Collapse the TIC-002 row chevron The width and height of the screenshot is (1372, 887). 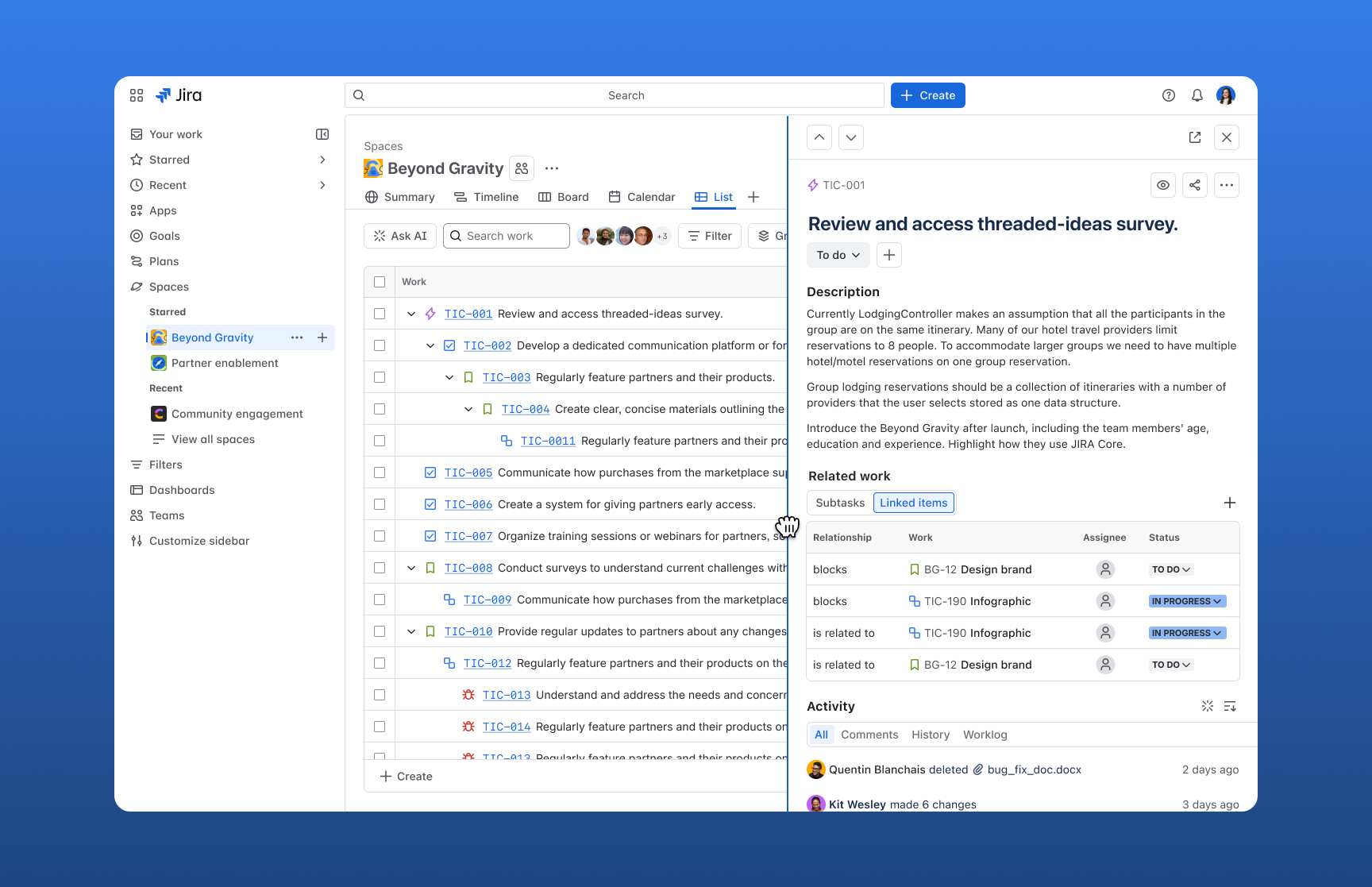click(x=430, y=345)
